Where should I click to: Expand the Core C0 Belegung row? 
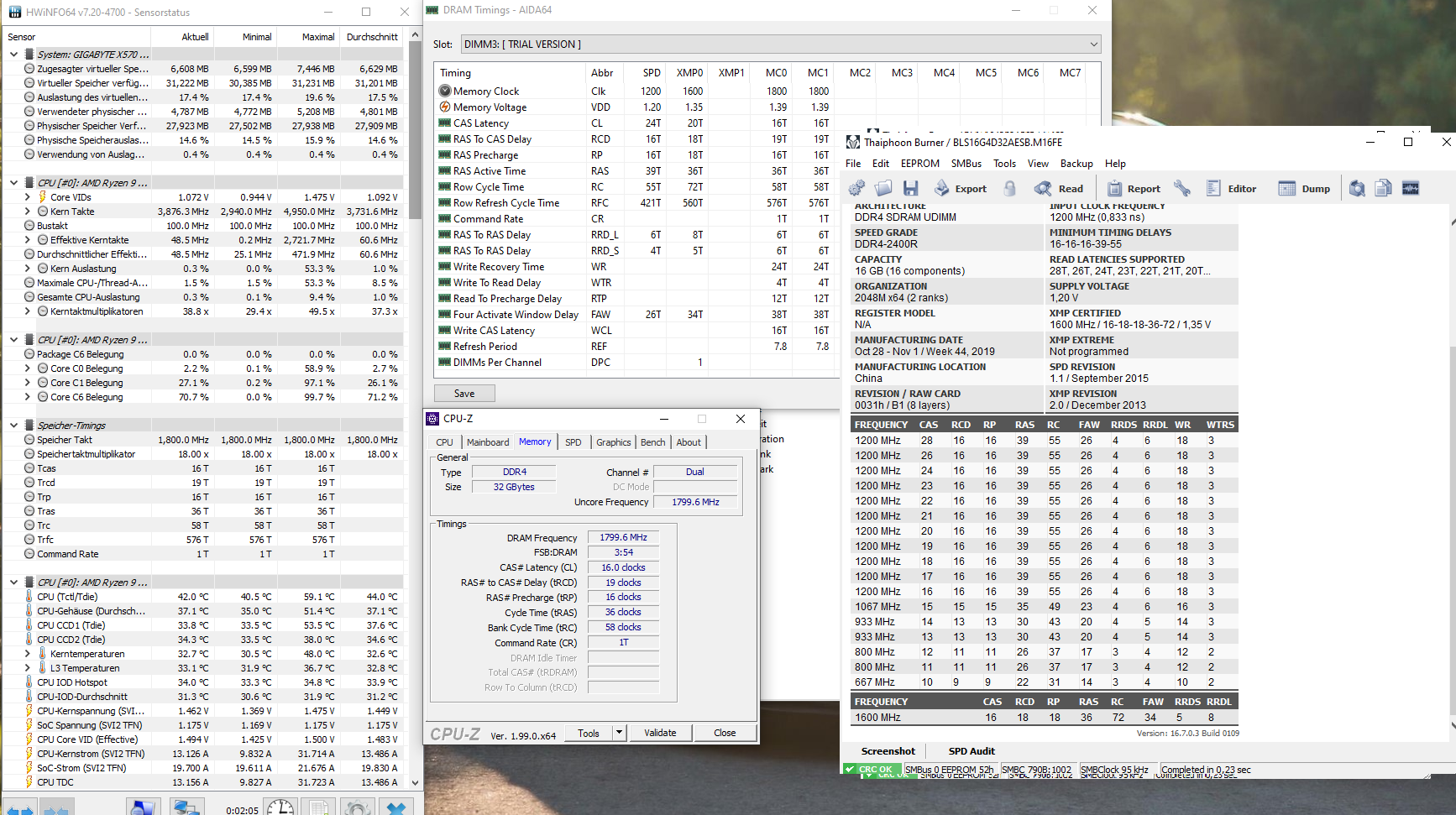pos(28,368)
